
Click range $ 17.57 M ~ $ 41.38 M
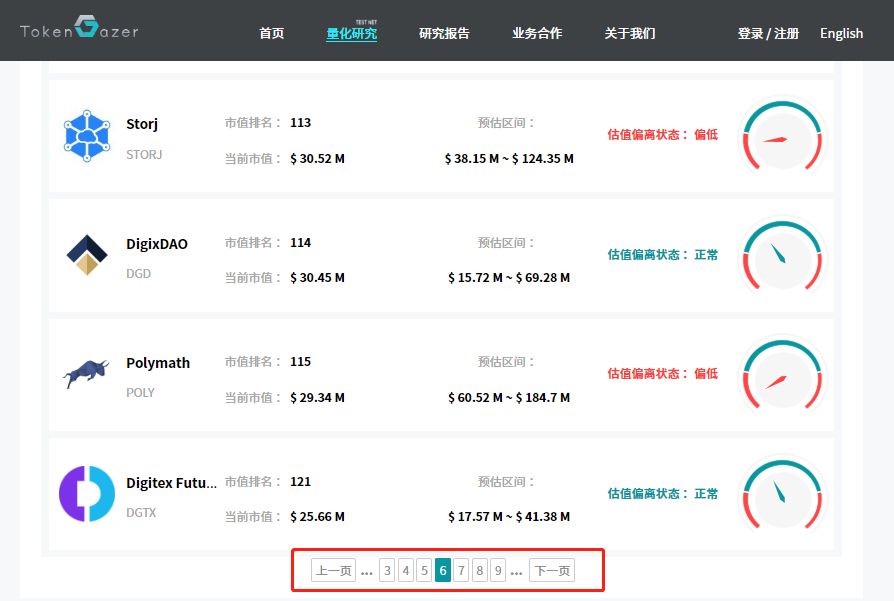(509, 517)
